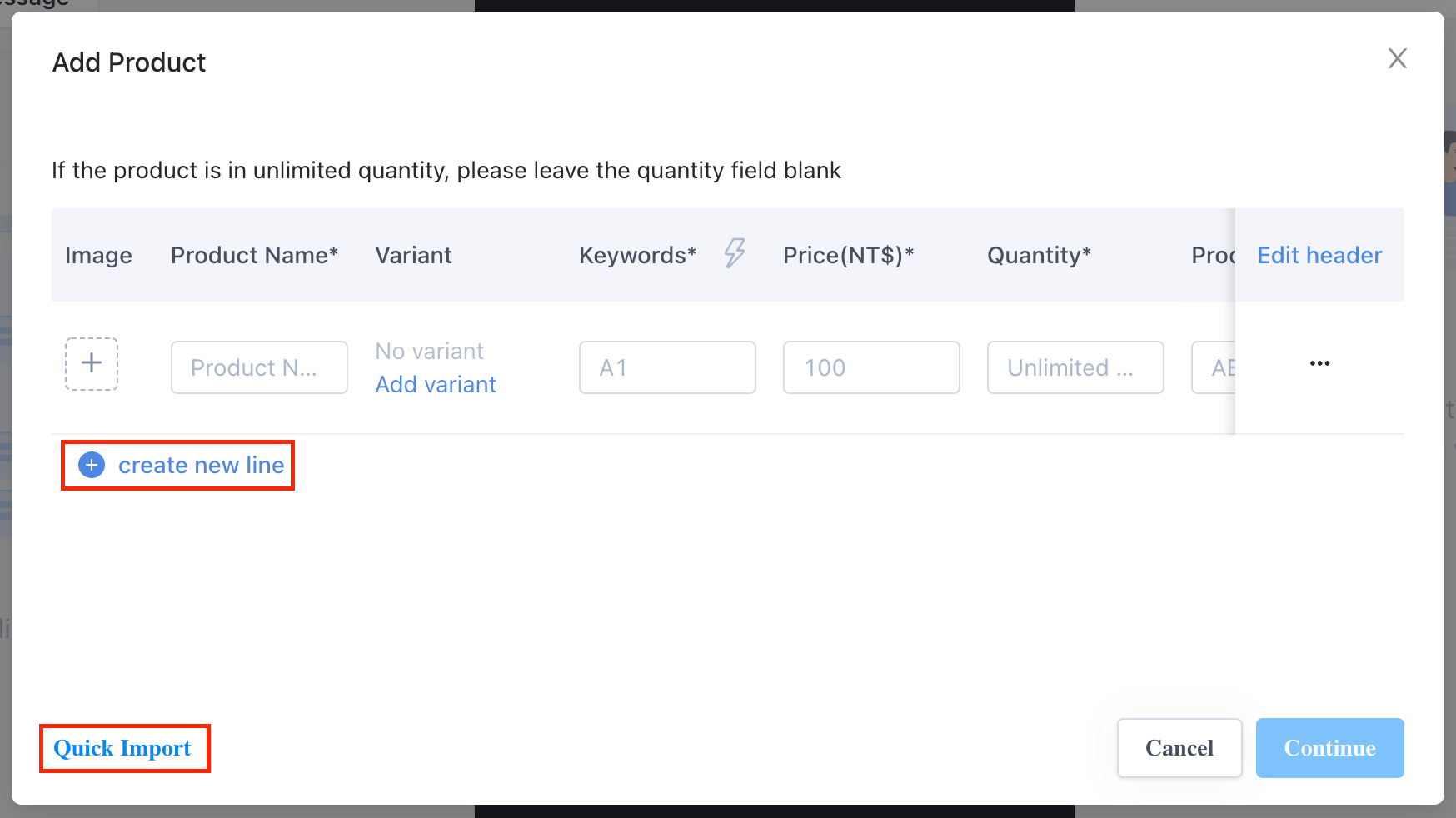The height and width of the screenshot is (818, 1456).
Task: Click the partially hidden field after Quantity
Action: click(1214, 367)
